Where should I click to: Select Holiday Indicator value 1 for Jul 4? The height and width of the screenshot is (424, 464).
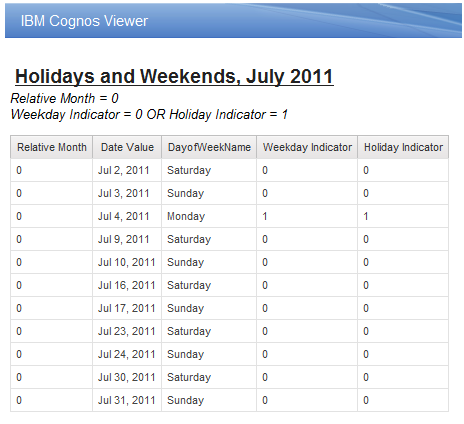pyautogui.click(x=403, y=216)
